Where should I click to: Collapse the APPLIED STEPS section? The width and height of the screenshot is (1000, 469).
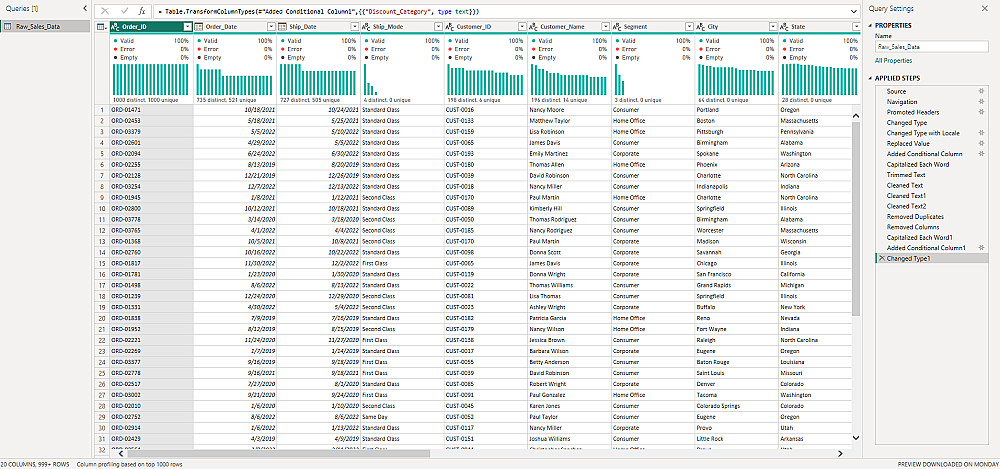coord(871,78)
